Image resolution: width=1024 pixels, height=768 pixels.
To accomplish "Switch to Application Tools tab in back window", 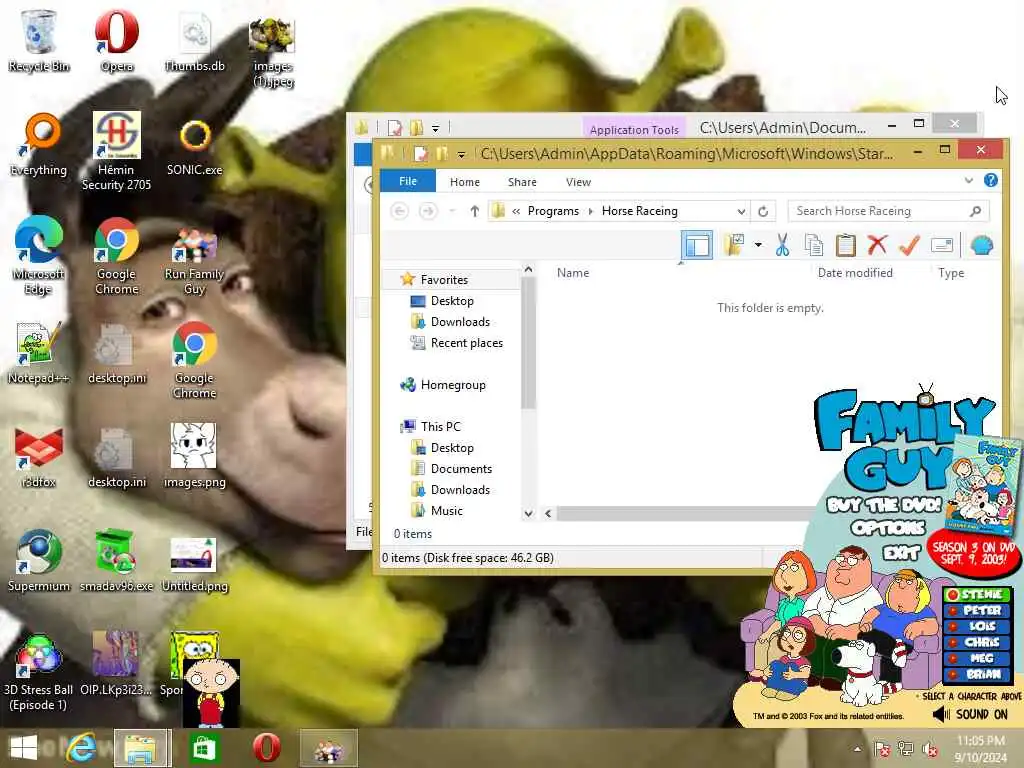I will pos(633,129).
